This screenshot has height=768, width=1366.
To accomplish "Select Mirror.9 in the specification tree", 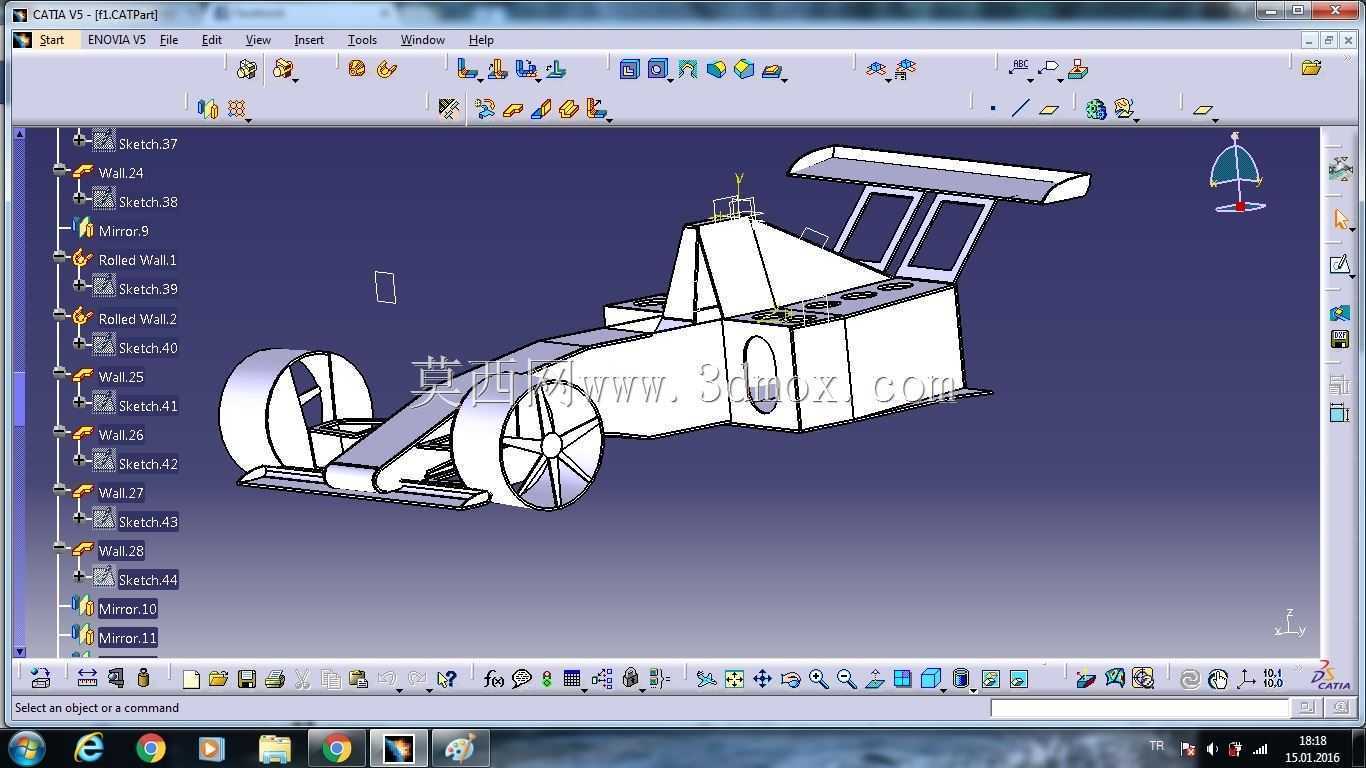I will coord(123,231).
